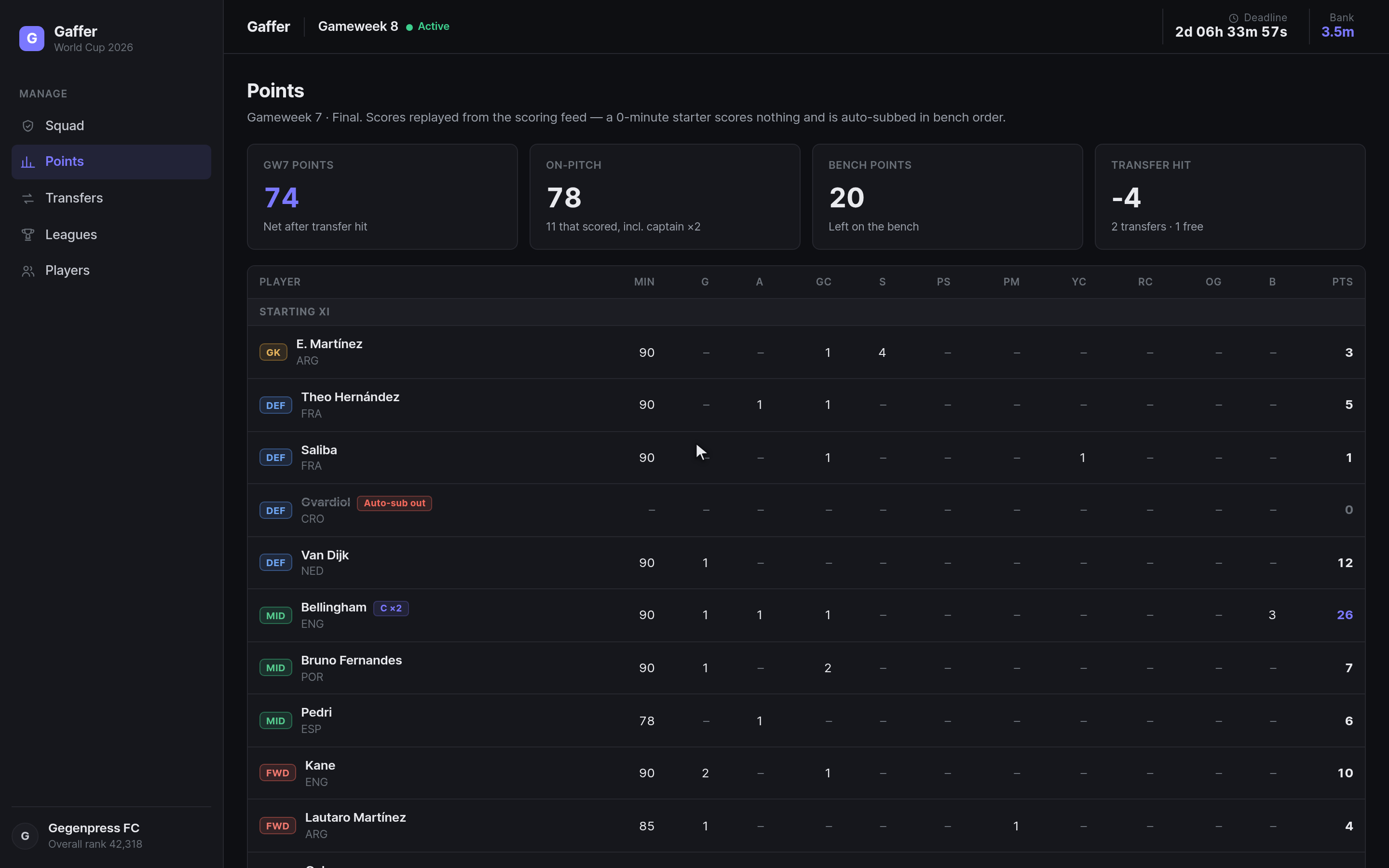This screenshot has width=1389, height=868.
Task: Click the Lautaro Martínez player name
Action: 355,817
